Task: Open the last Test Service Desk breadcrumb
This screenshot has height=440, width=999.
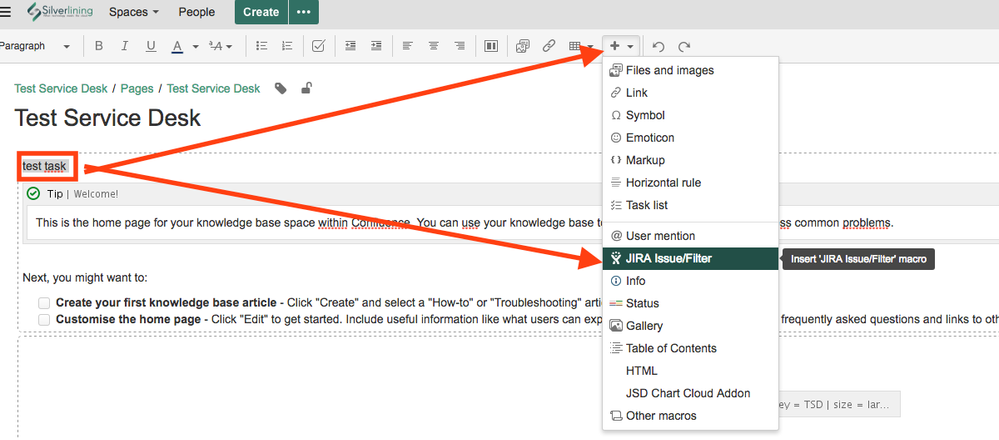Action: [x=213, y=89]
